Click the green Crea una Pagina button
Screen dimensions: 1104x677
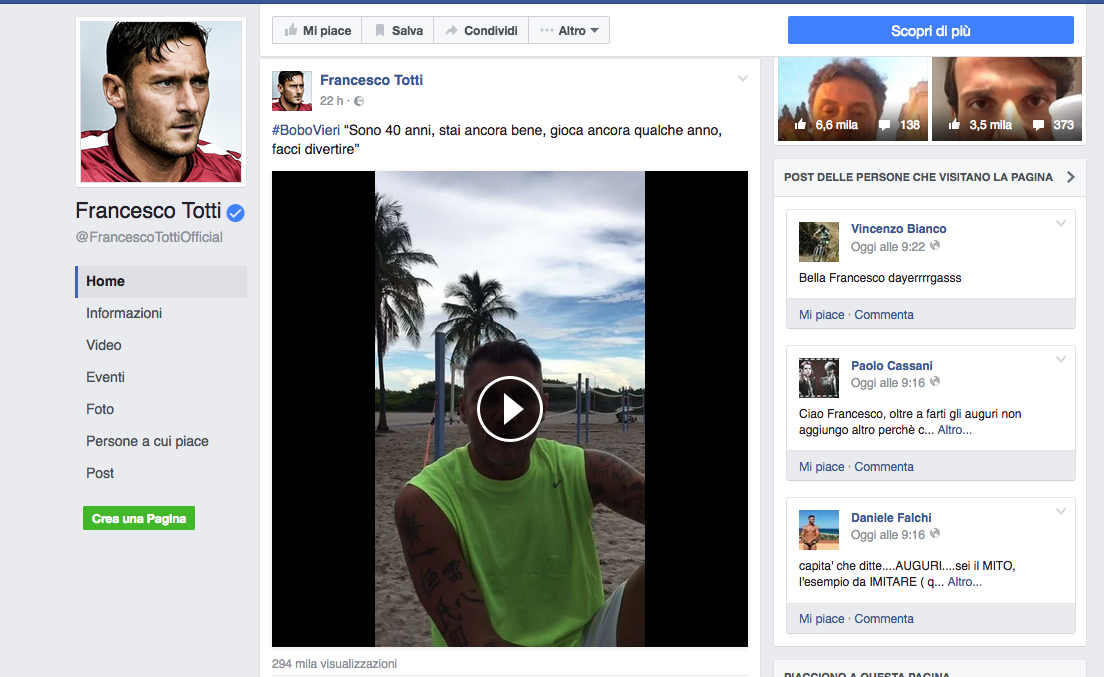[139, 519]
